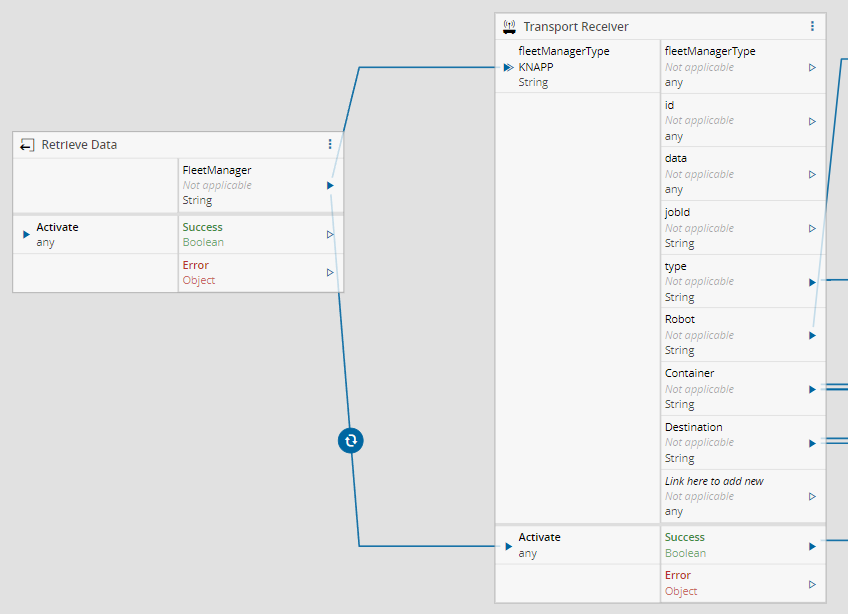
Task: Click the Transport Receiver Success output port
Action: pos(812,546)
